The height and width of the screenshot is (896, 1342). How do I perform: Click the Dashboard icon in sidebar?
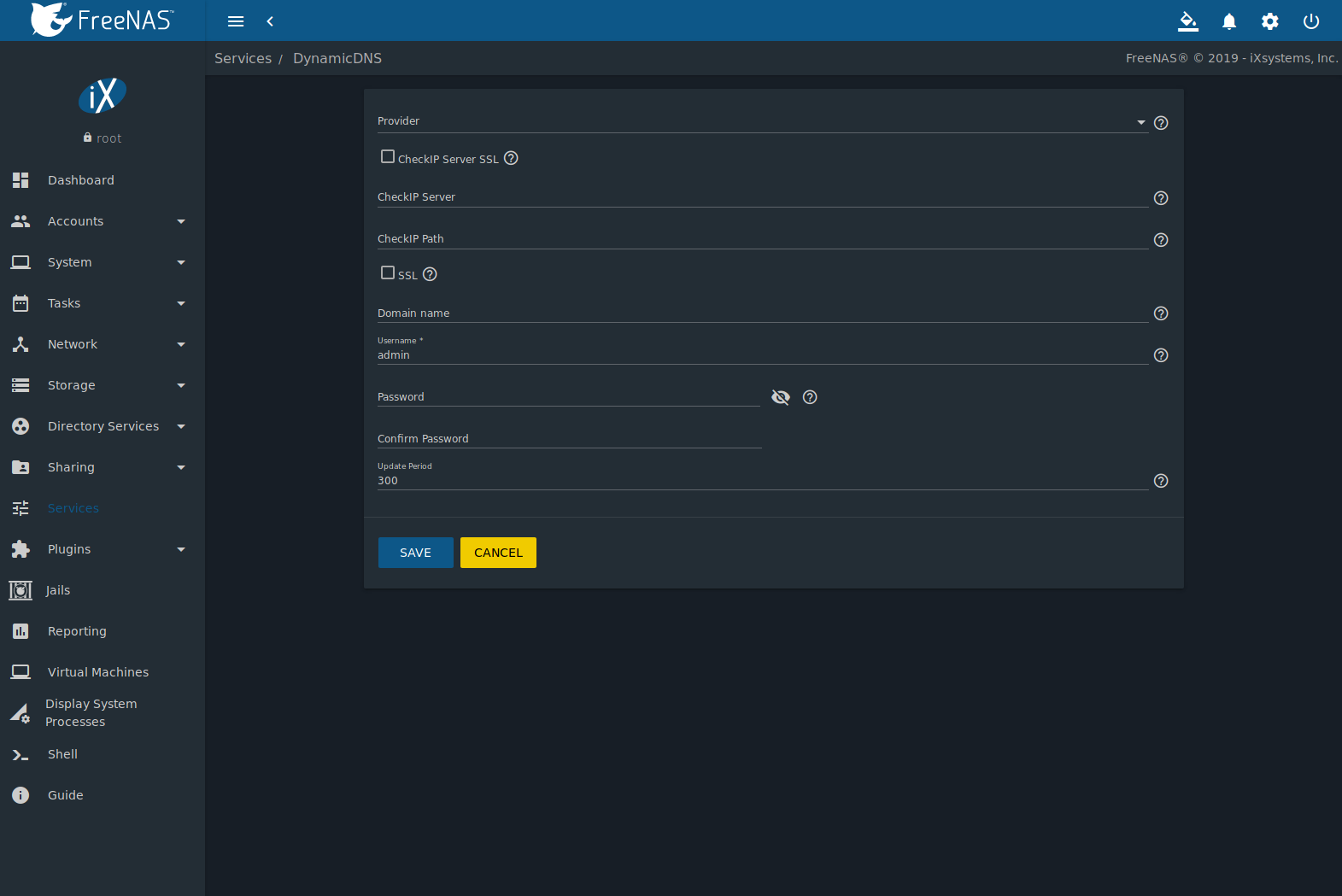[21, 180]
